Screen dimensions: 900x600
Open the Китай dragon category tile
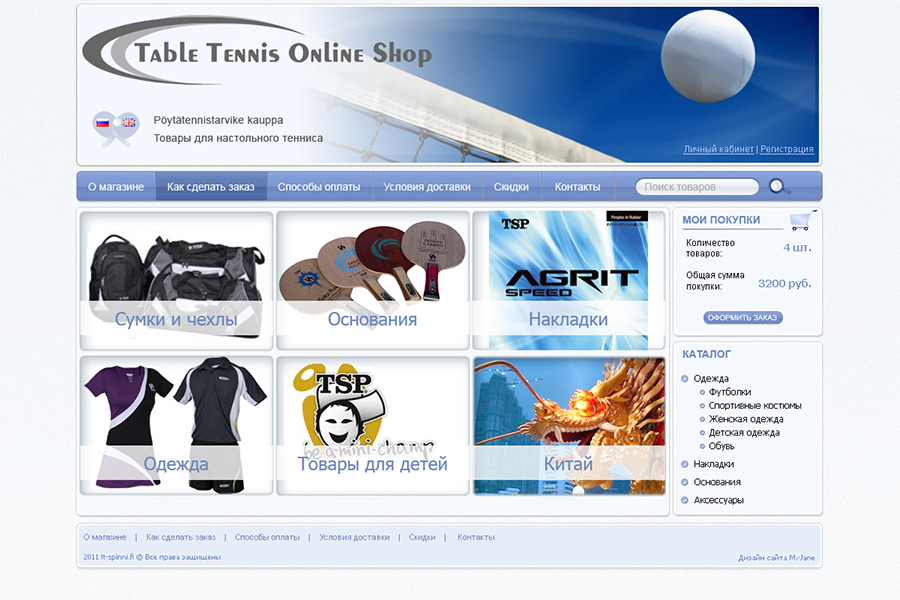point(568,426)
